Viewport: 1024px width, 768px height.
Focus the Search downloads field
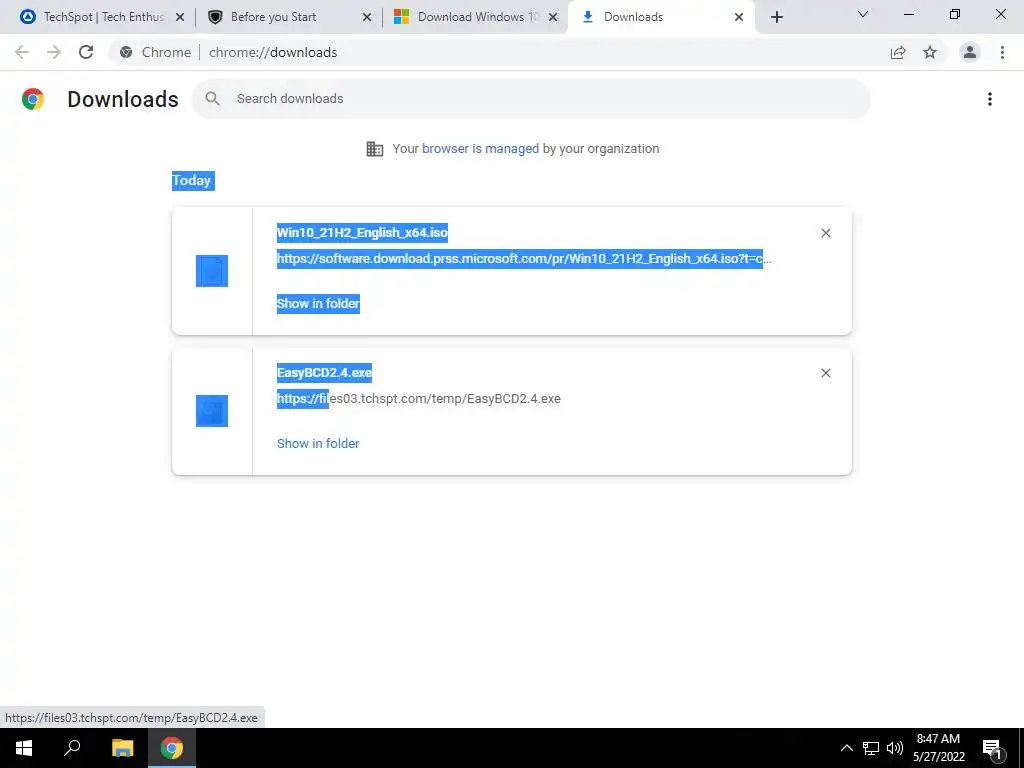tap(531, 99)
